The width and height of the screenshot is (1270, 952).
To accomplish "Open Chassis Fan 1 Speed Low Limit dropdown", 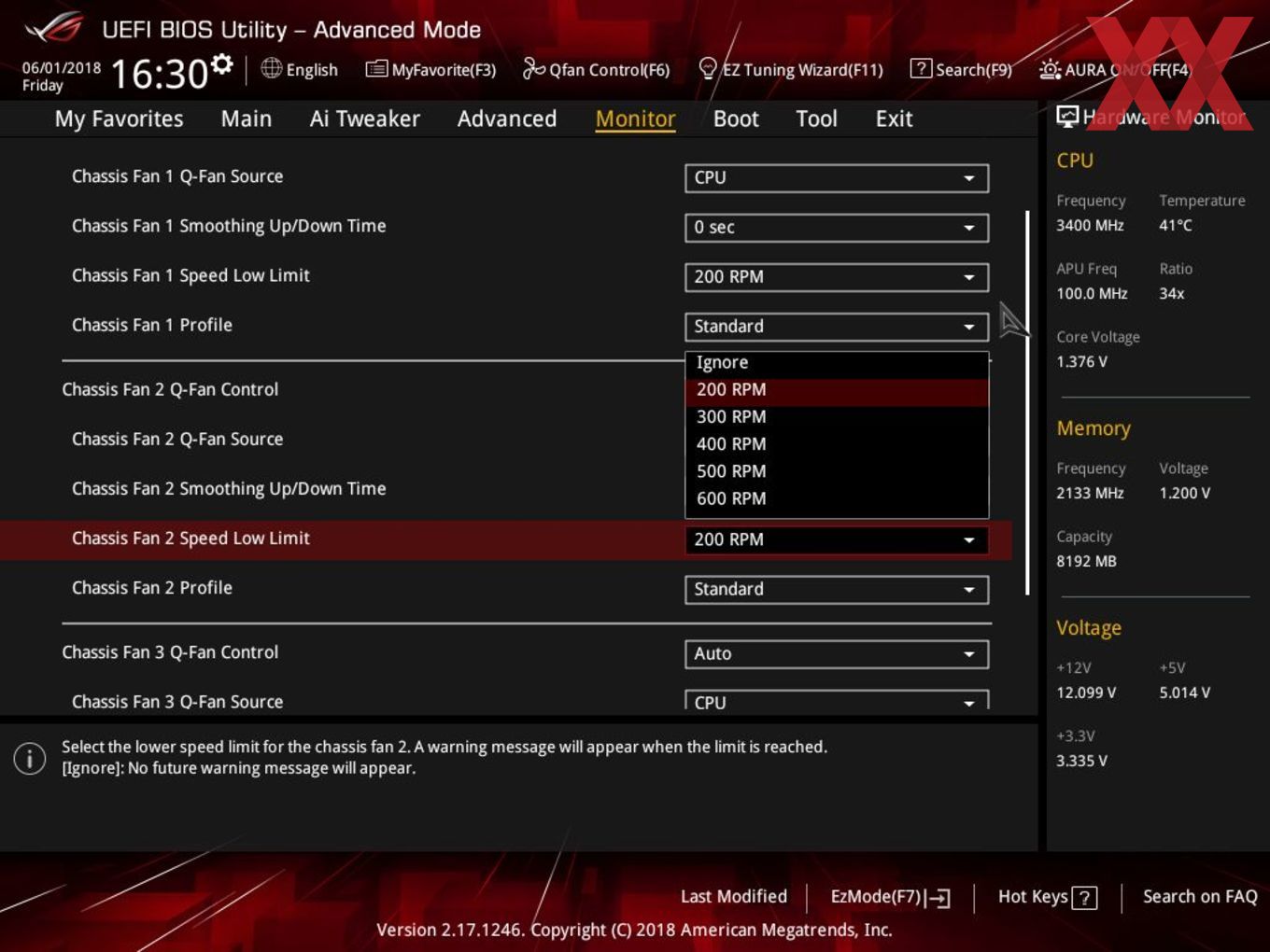I will click(837, 276).
